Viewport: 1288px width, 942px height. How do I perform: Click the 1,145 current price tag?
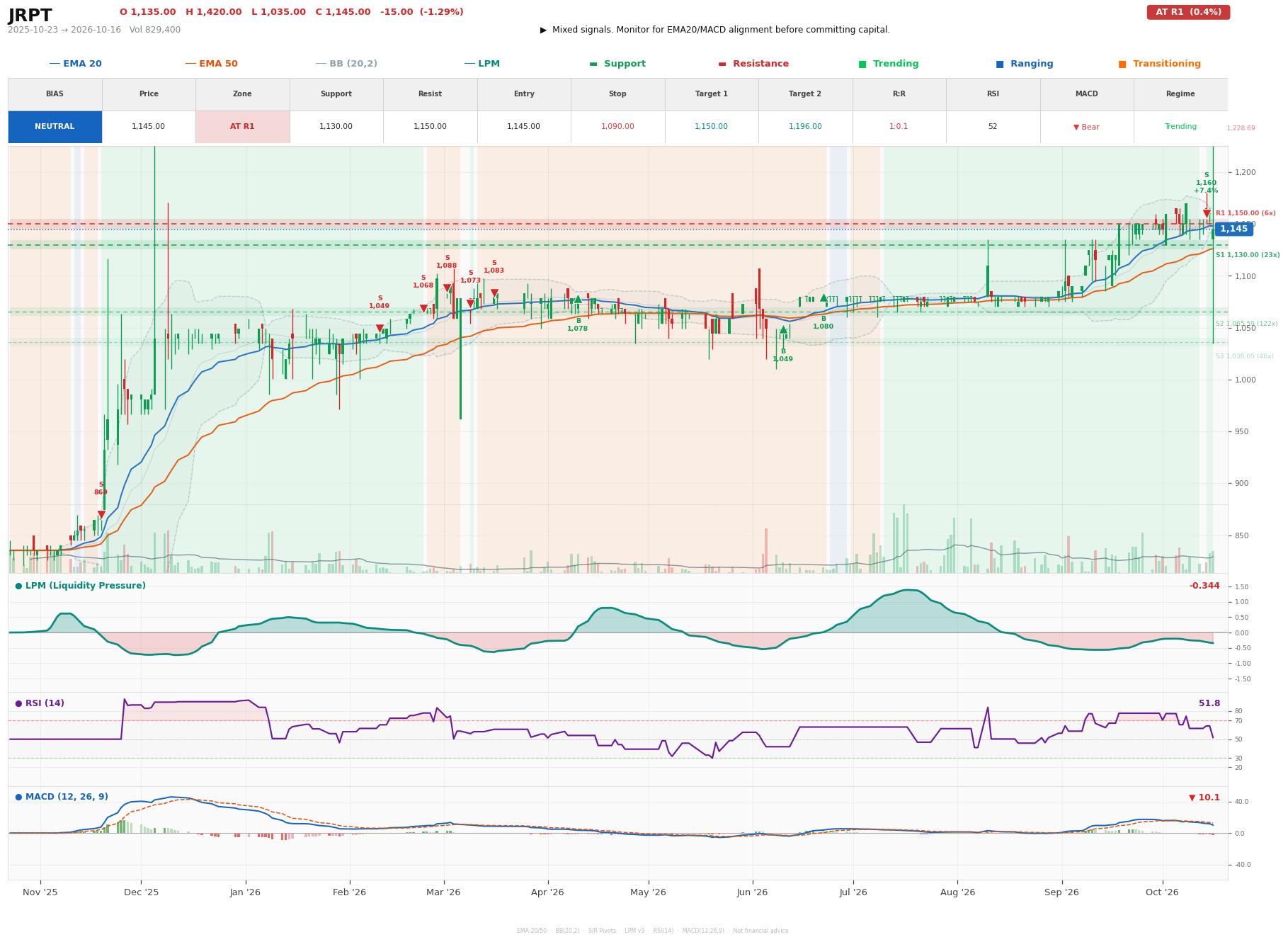pyautogui.click(x=1233, y=229)
